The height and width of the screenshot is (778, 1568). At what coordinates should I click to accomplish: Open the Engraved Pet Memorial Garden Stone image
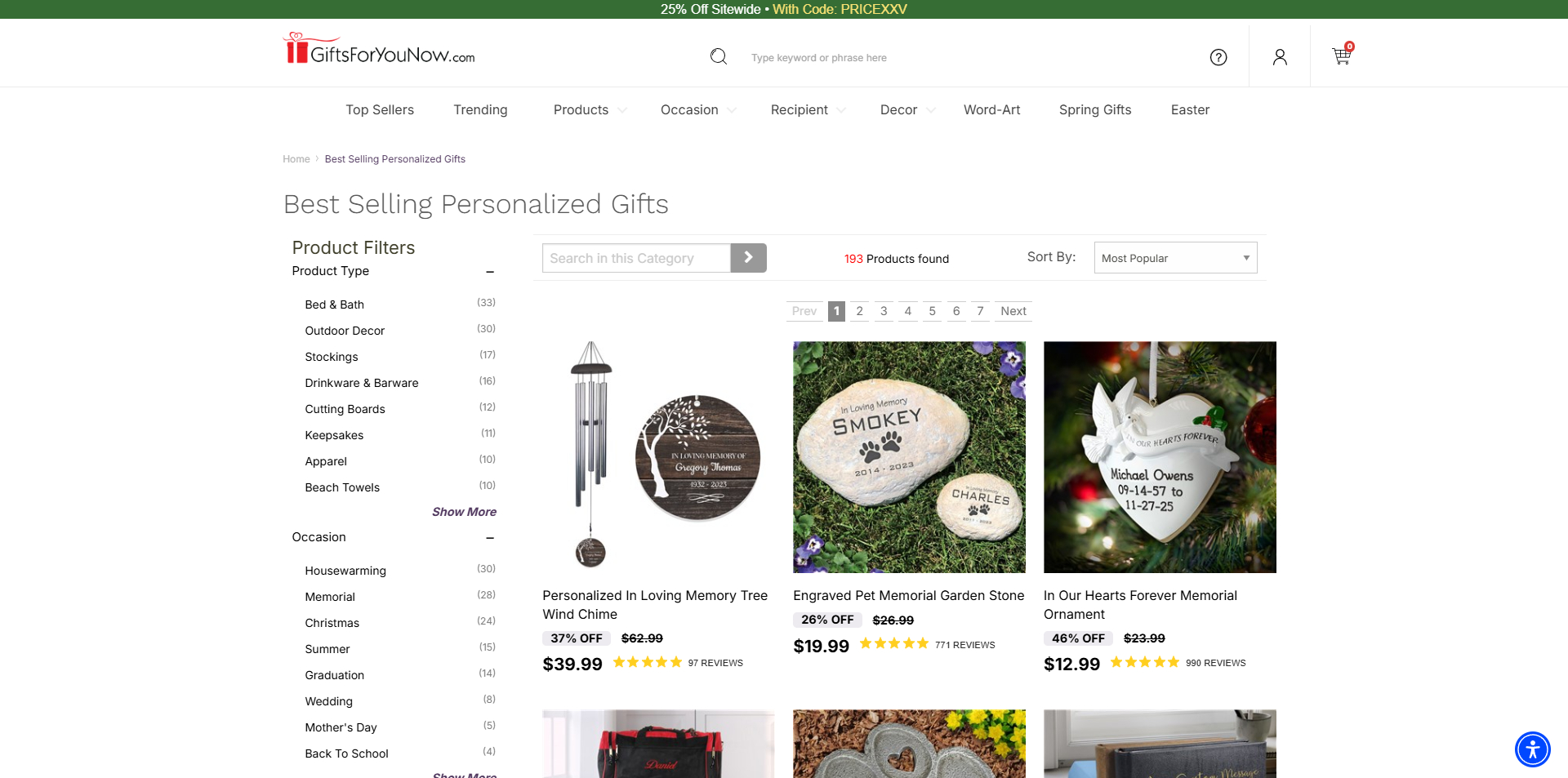pos(909,457)
